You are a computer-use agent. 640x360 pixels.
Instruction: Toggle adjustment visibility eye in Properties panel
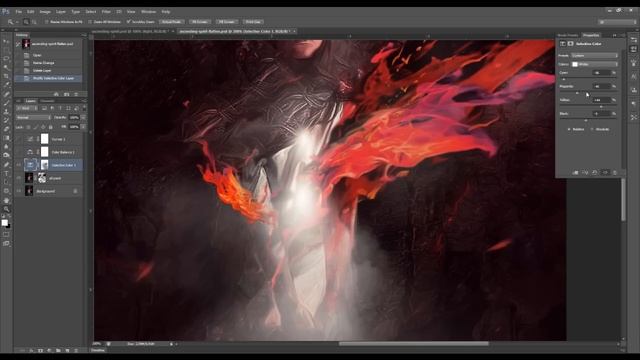coord(605,173)
